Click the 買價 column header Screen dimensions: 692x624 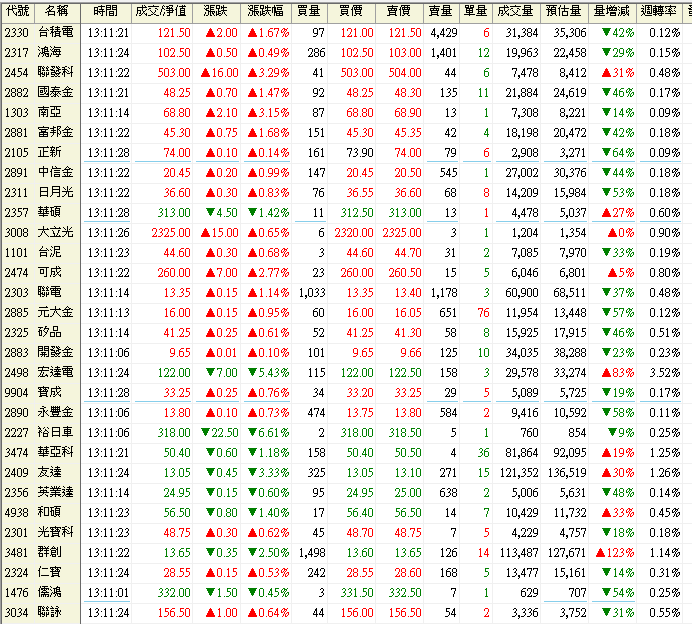tap(351, 11)
